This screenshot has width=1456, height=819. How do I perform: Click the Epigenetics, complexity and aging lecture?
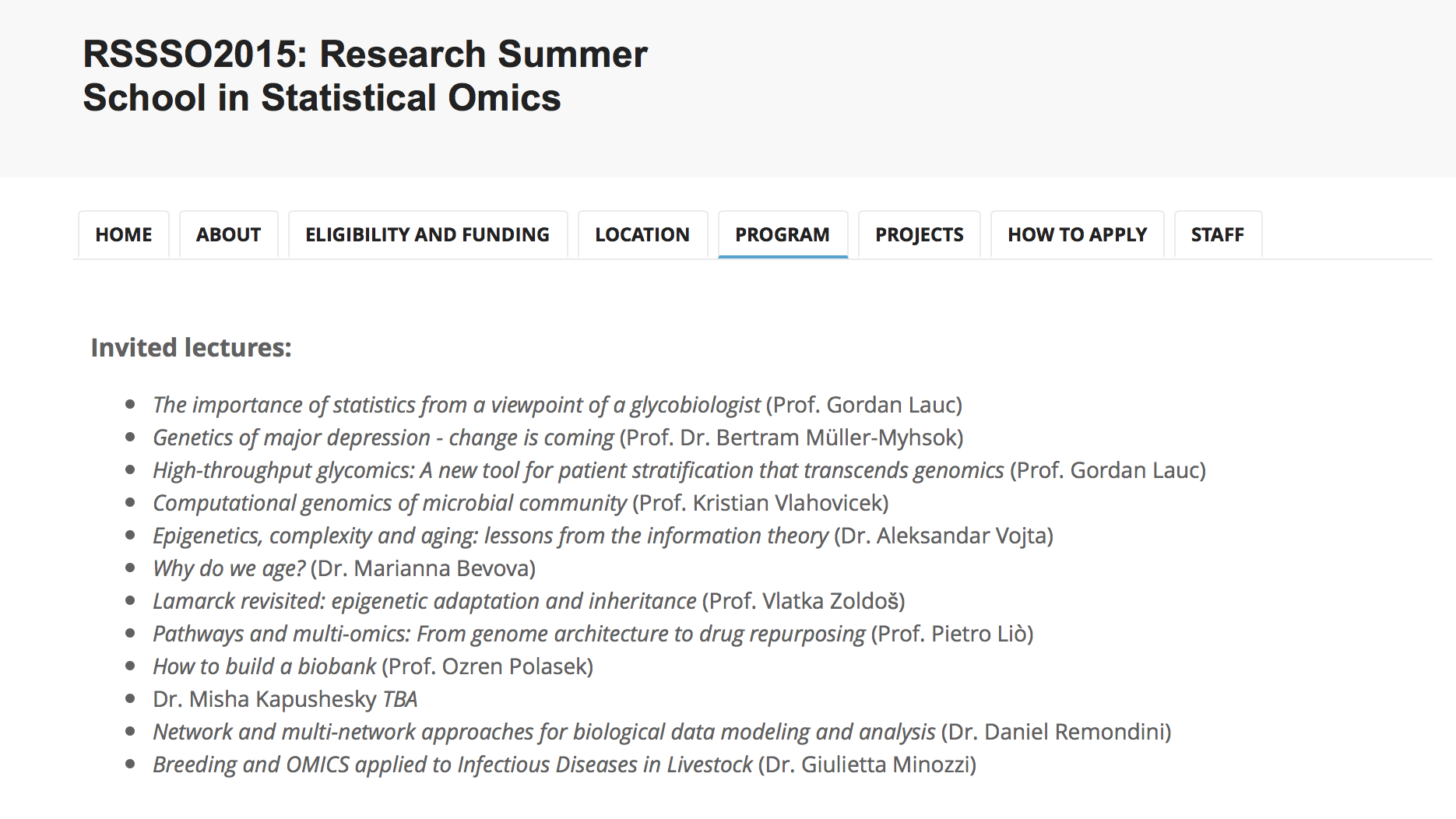coord(491,536)
